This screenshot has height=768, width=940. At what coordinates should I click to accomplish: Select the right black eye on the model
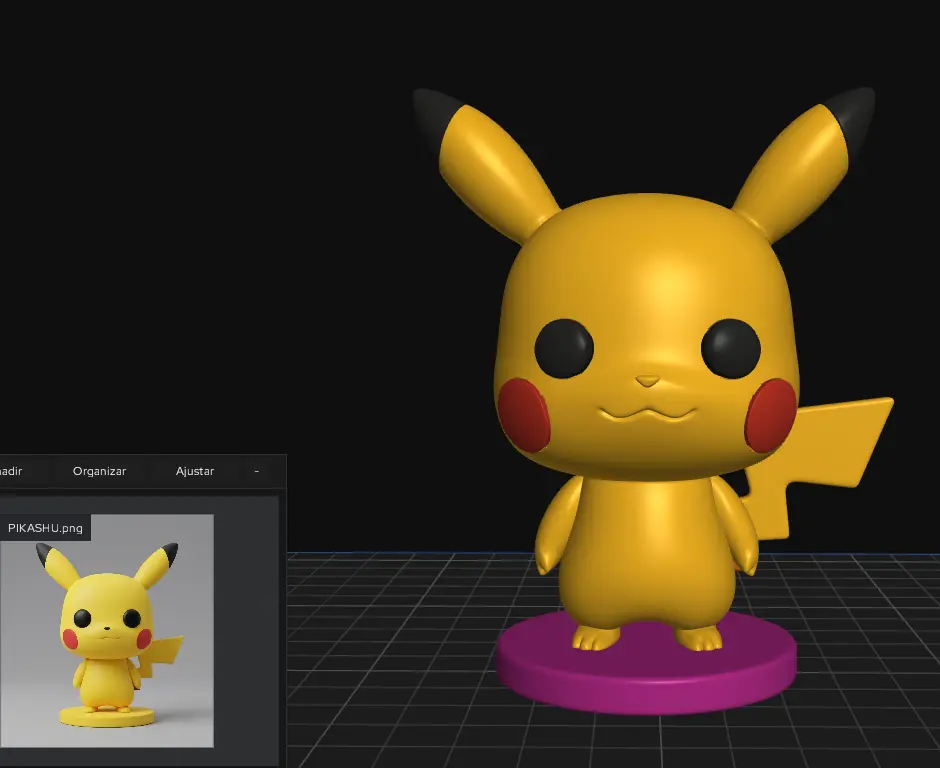[x=730, y=348]
